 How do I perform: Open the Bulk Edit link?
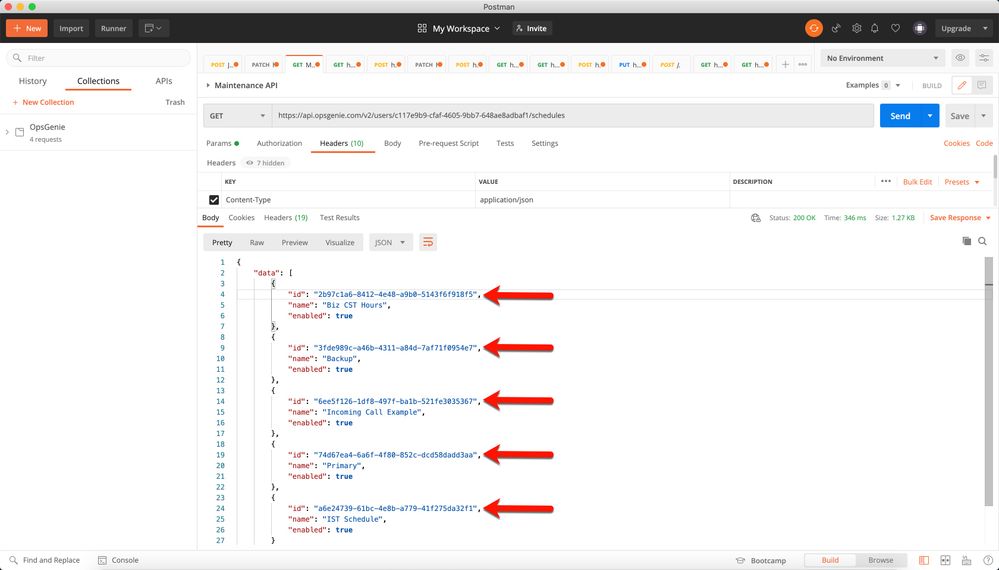point(917,182)
